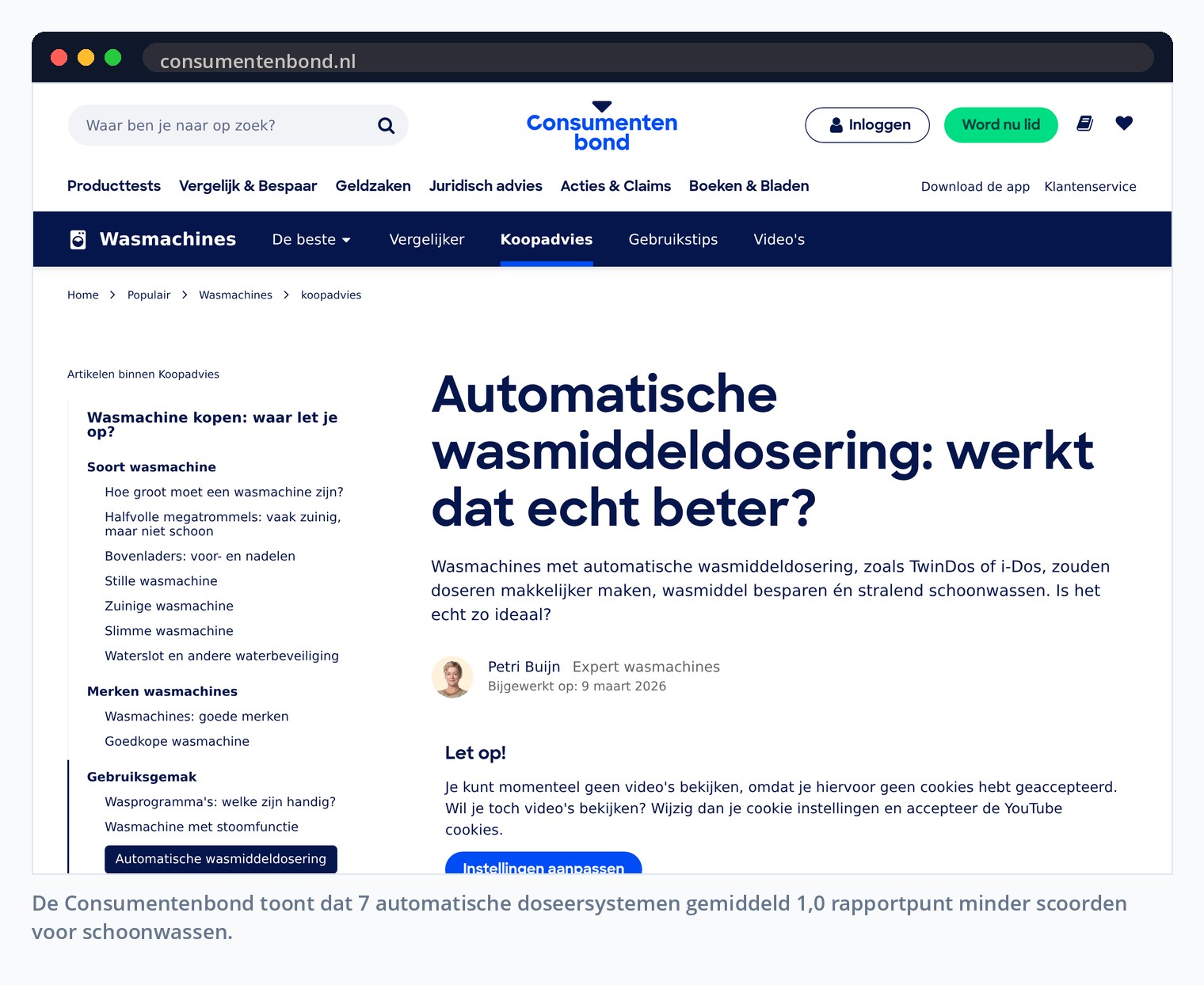Open Waterslot en andere waterbeveiliging

(x=222, y=656)
